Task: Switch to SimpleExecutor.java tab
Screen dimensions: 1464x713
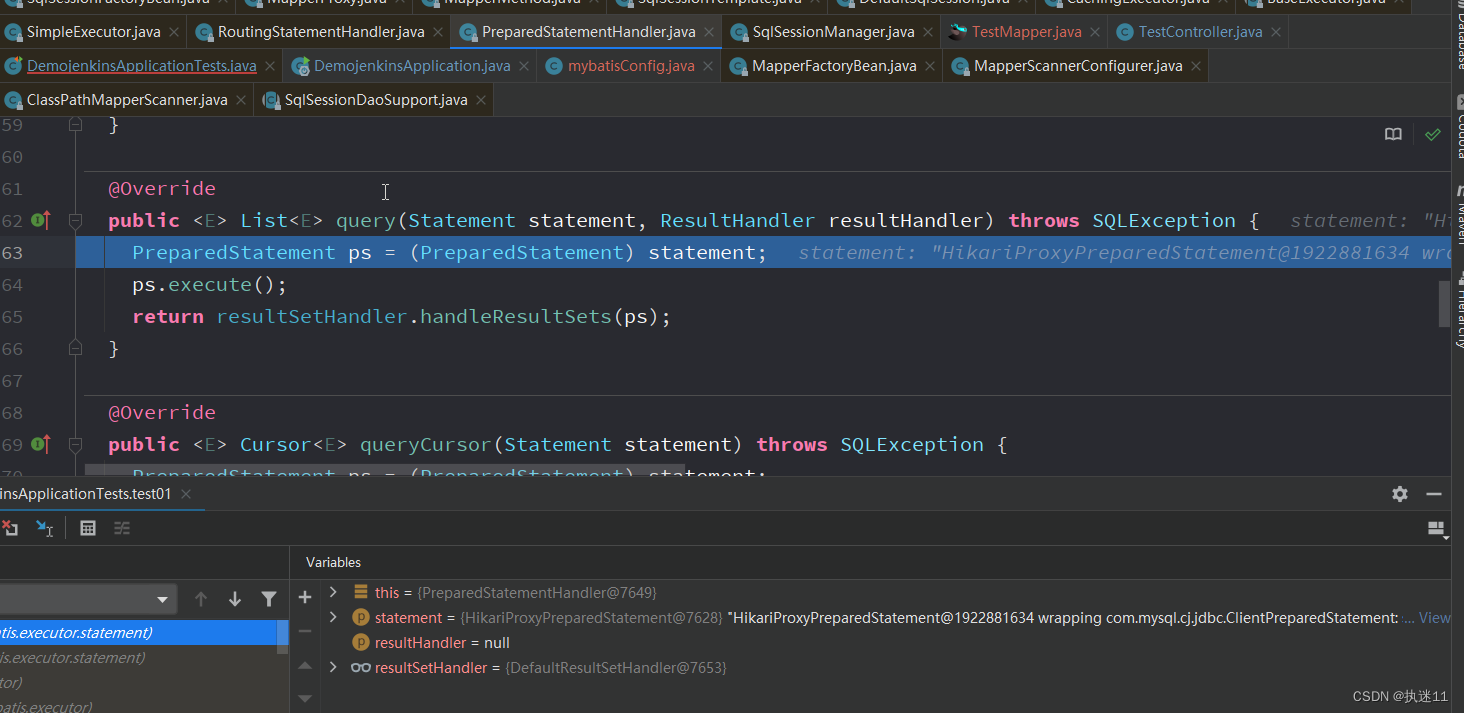Action: [x=94, y=32]
